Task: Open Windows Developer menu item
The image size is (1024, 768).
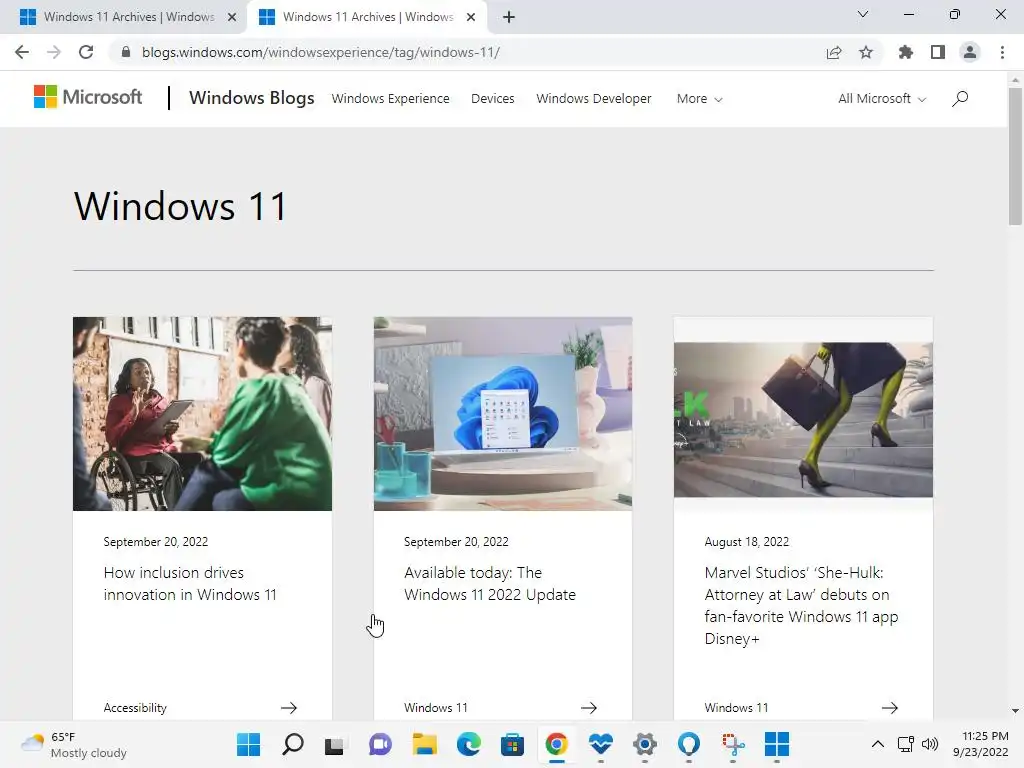Action: (x=594, y=99)
